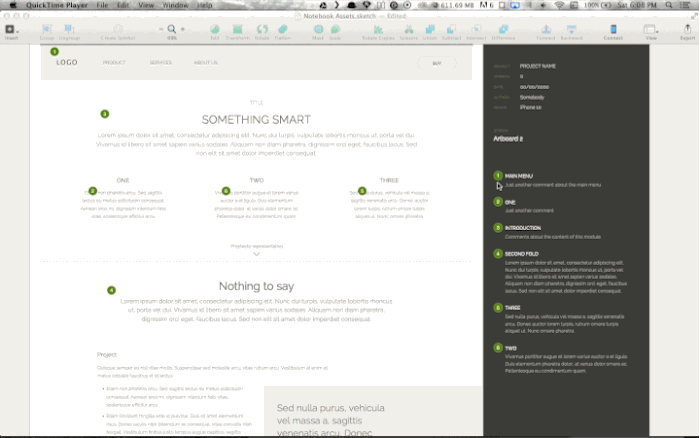Click the PRODUCT nav item on artboard
700x438 pixels.
[114, 63]
